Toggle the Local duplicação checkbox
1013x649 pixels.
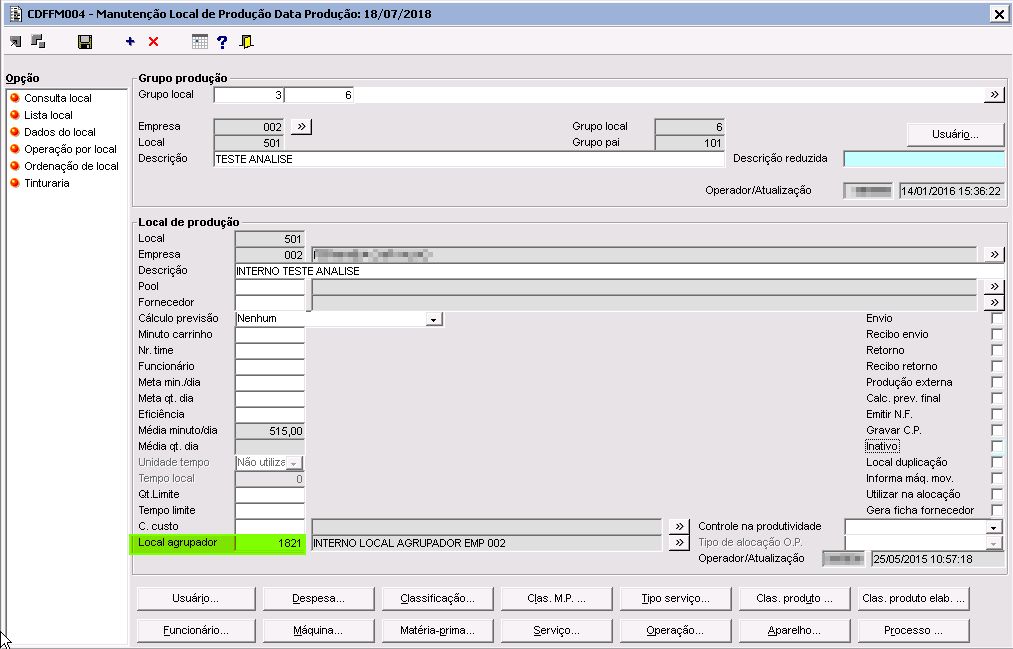(x=997, y=462)
